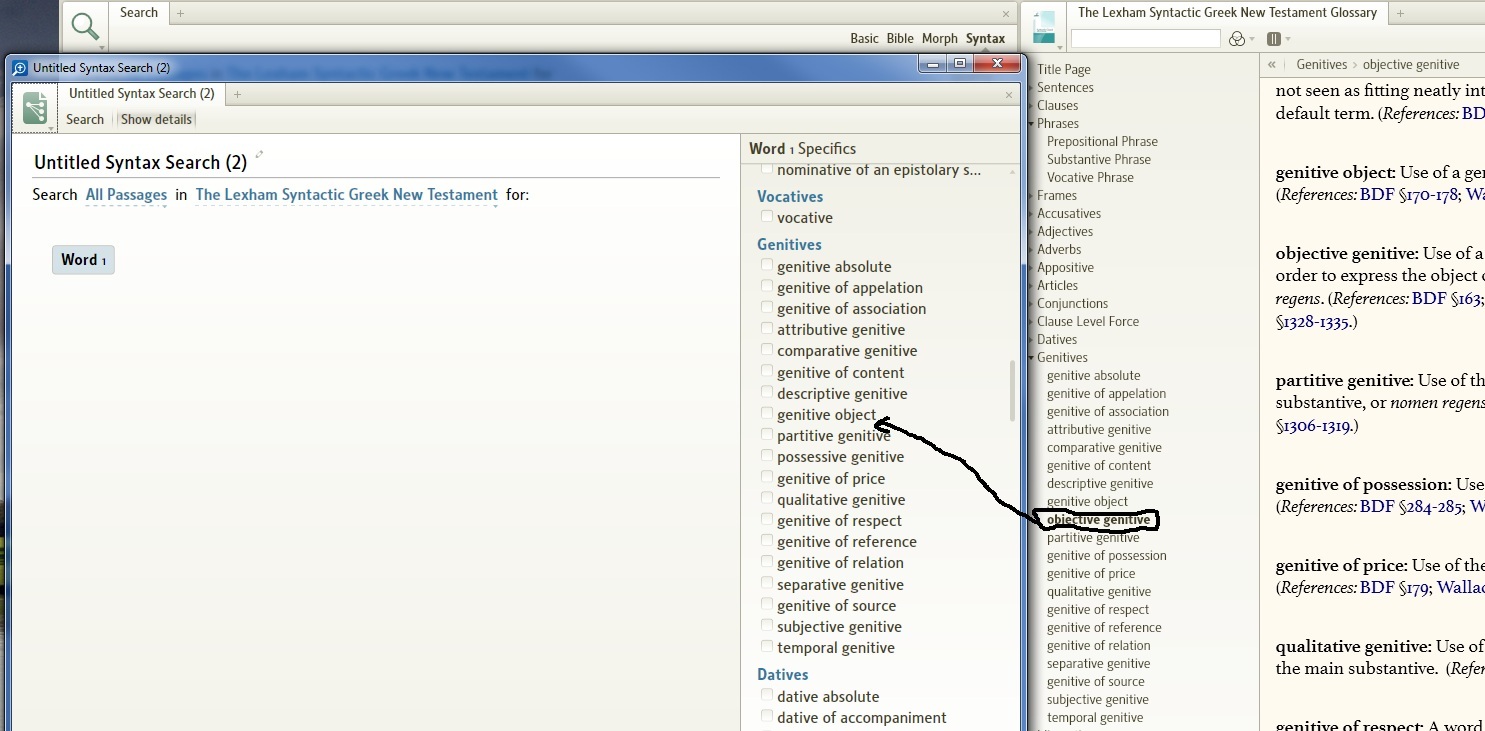Click the double-chevron back icon in Glossary breadcrumb
Image resolution: width=1485 pixels, height=731 pixels.
point(1271,64)
